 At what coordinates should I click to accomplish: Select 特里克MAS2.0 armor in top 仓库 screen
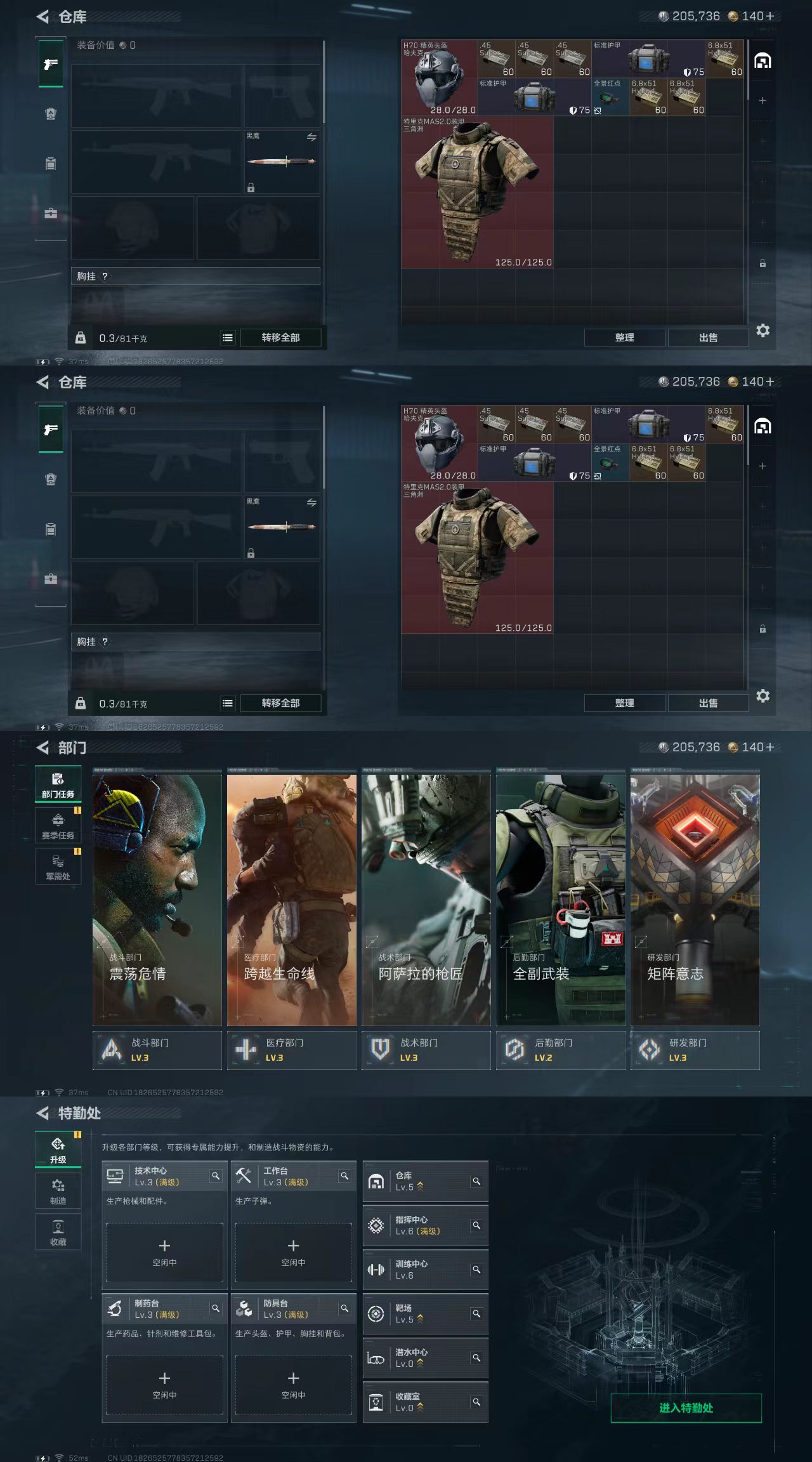477,192
